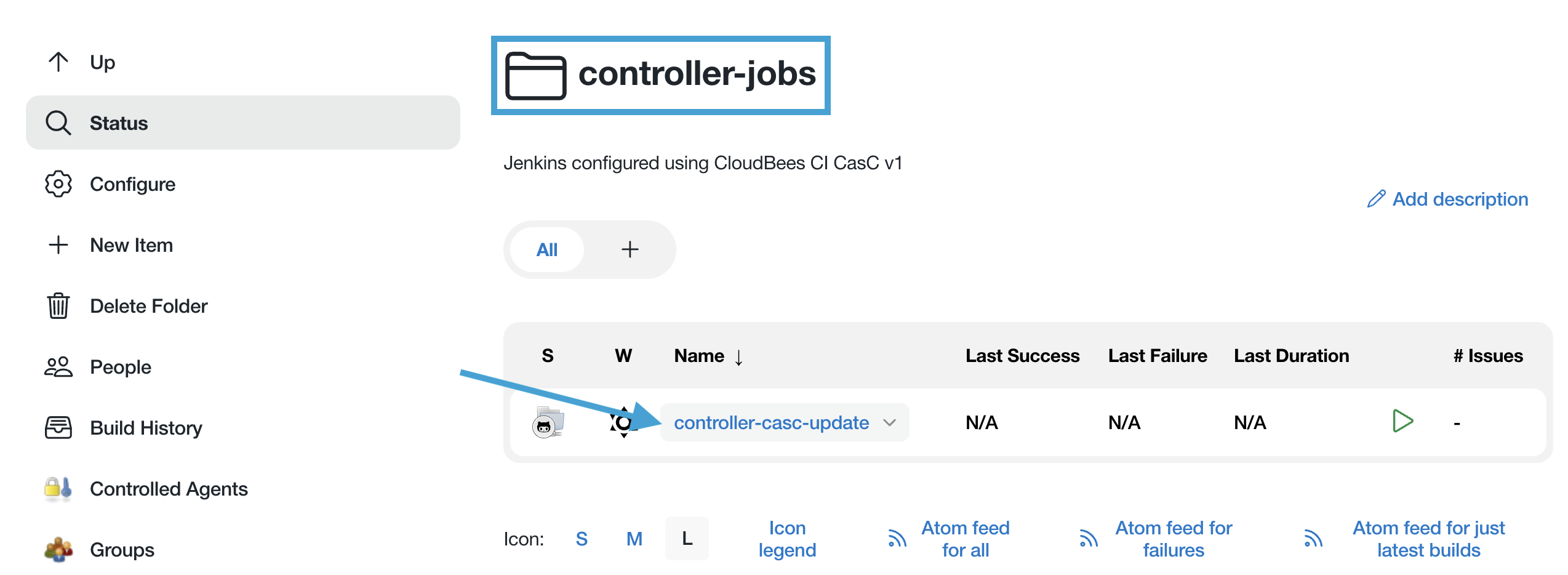The height and width of the screenshot is (575, 1568).
Task: Open Build History from the sidebar icon
Action: [58, 427]
